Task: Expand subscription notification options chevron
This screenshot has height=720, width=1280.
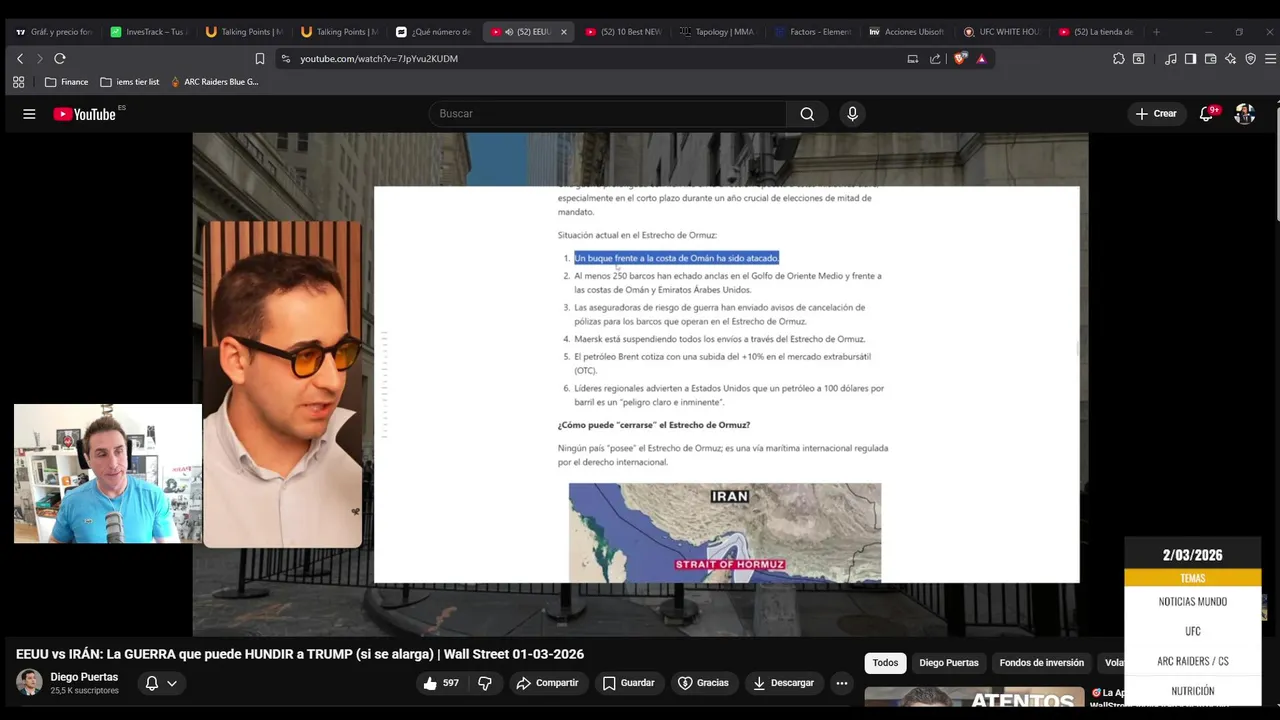Action: (172, 683)
